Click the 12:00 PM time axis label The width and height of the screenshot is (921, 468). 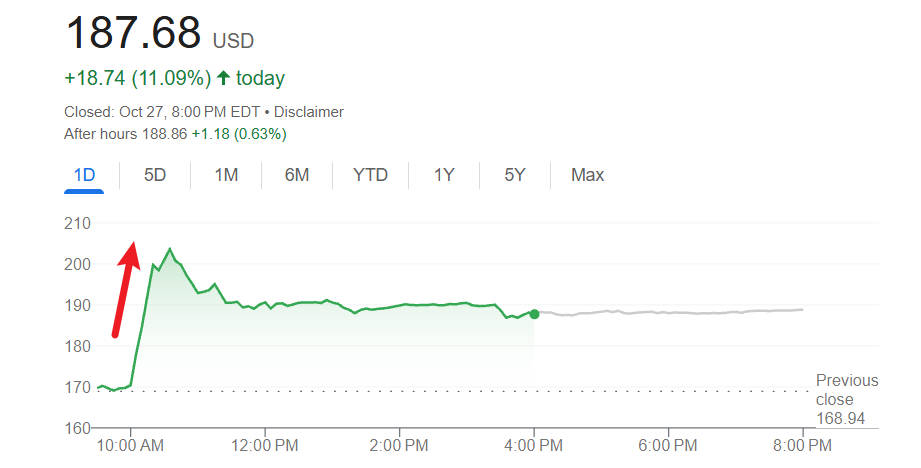tap(265, 444)
